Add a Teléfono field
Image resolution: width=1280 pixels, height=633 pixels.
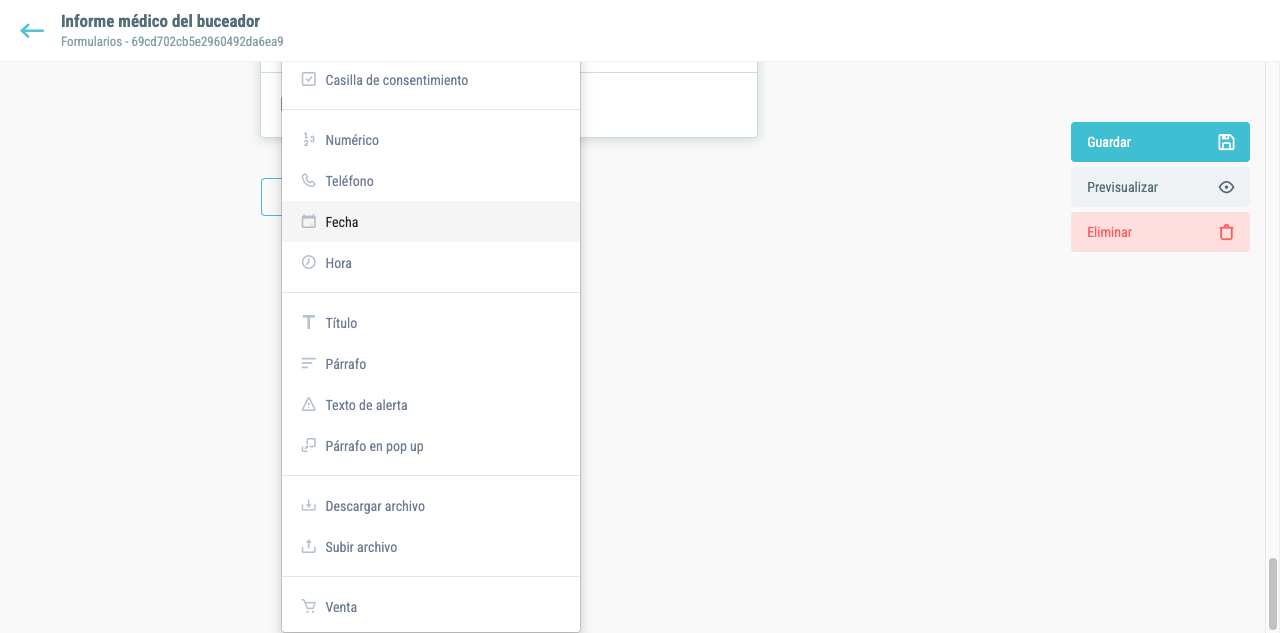431,181
